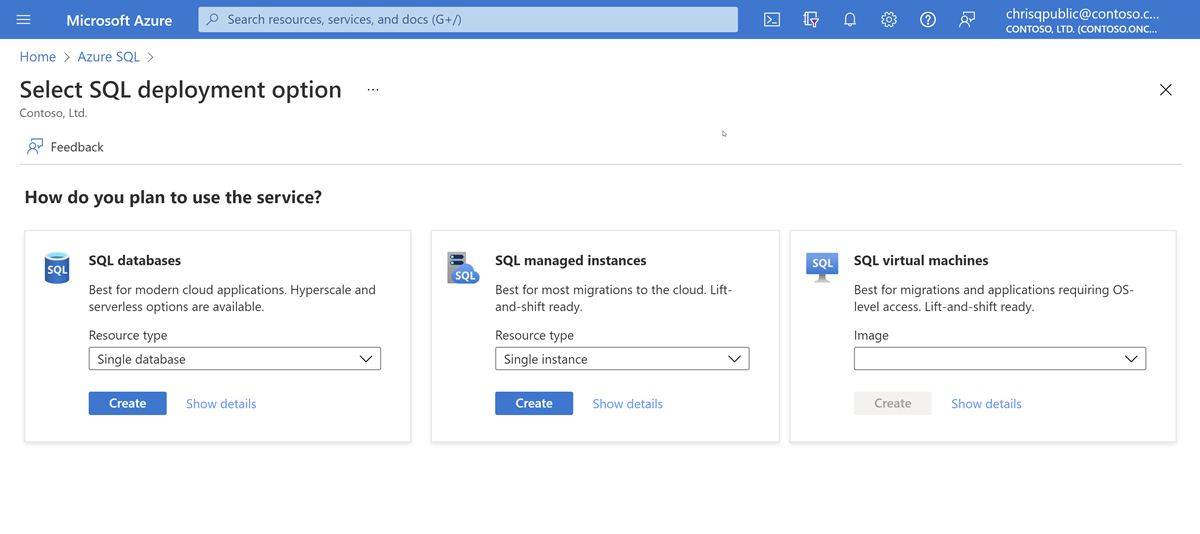
Task: Click the Help question mark icon
Action: 928,20
